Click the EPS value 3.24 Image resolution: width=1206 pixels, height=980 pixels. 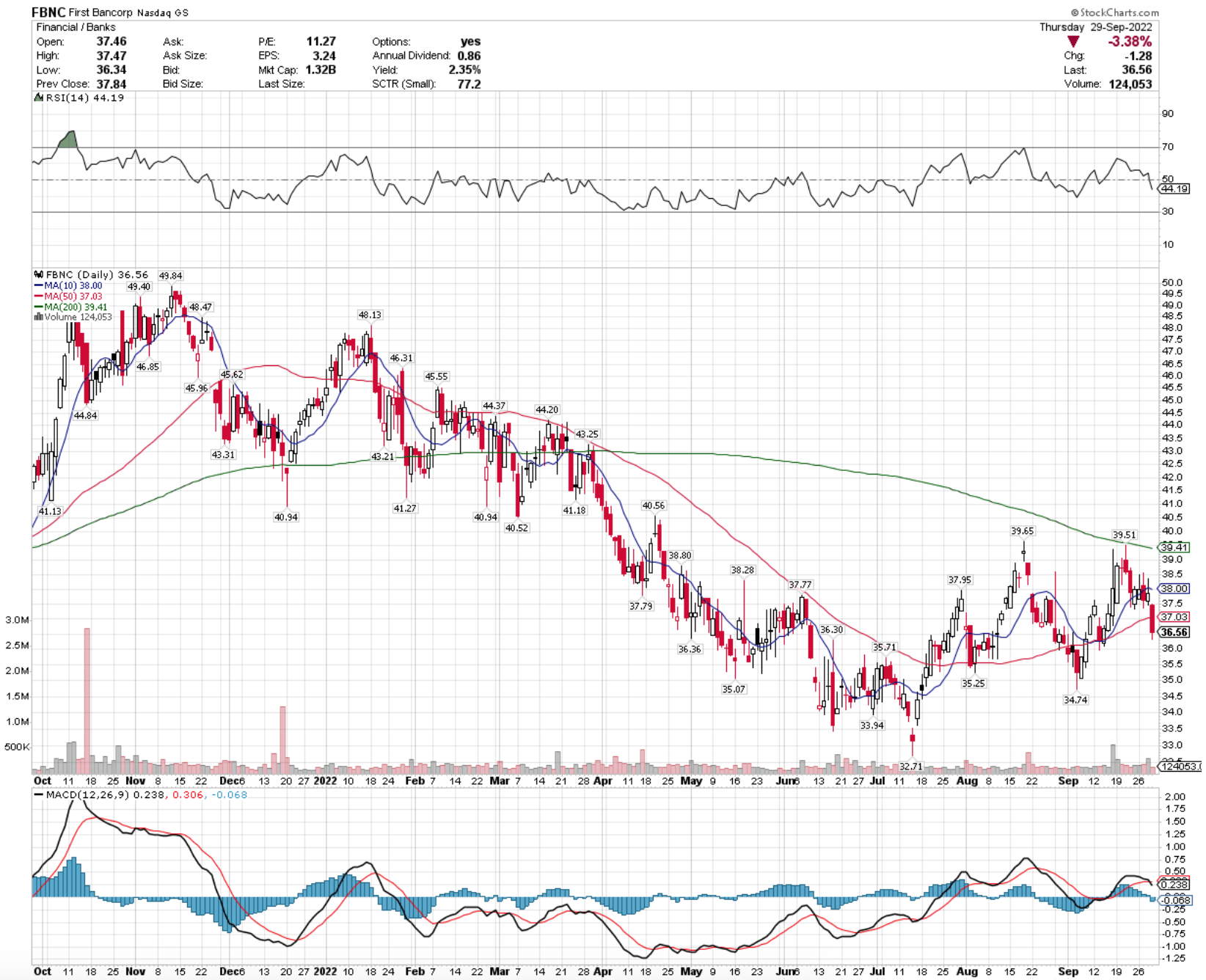coord(324,56)
